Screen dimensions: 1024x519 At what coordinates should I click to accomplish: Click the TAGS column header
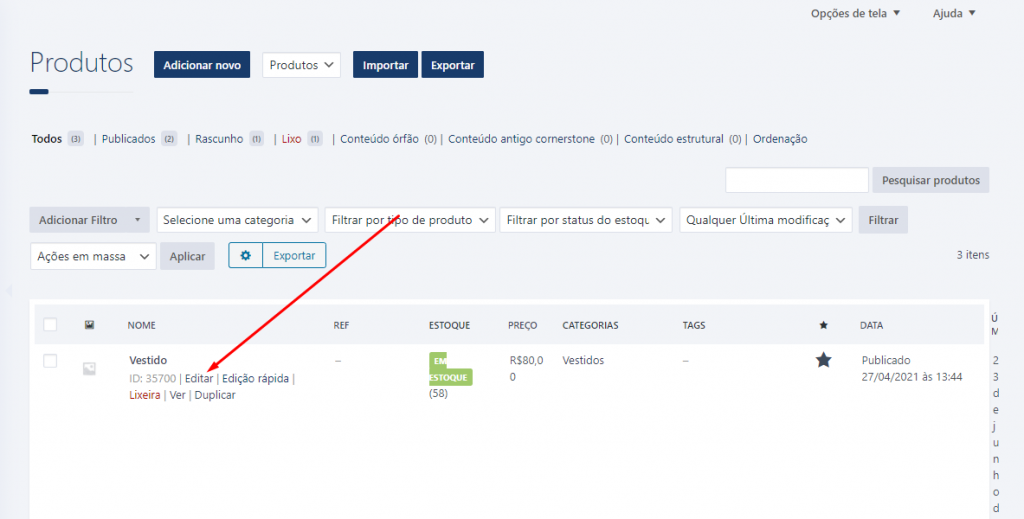click(x=694, y=325)
